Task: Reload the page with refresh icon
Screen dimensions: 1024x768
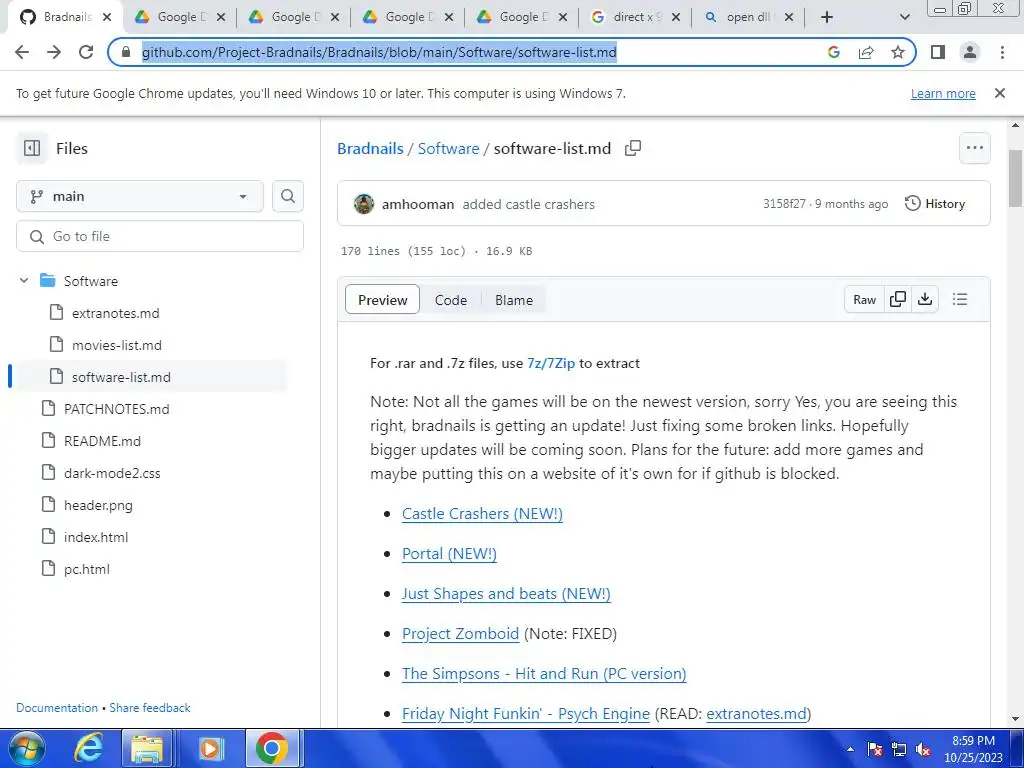Action: click(x=86, y=52)
